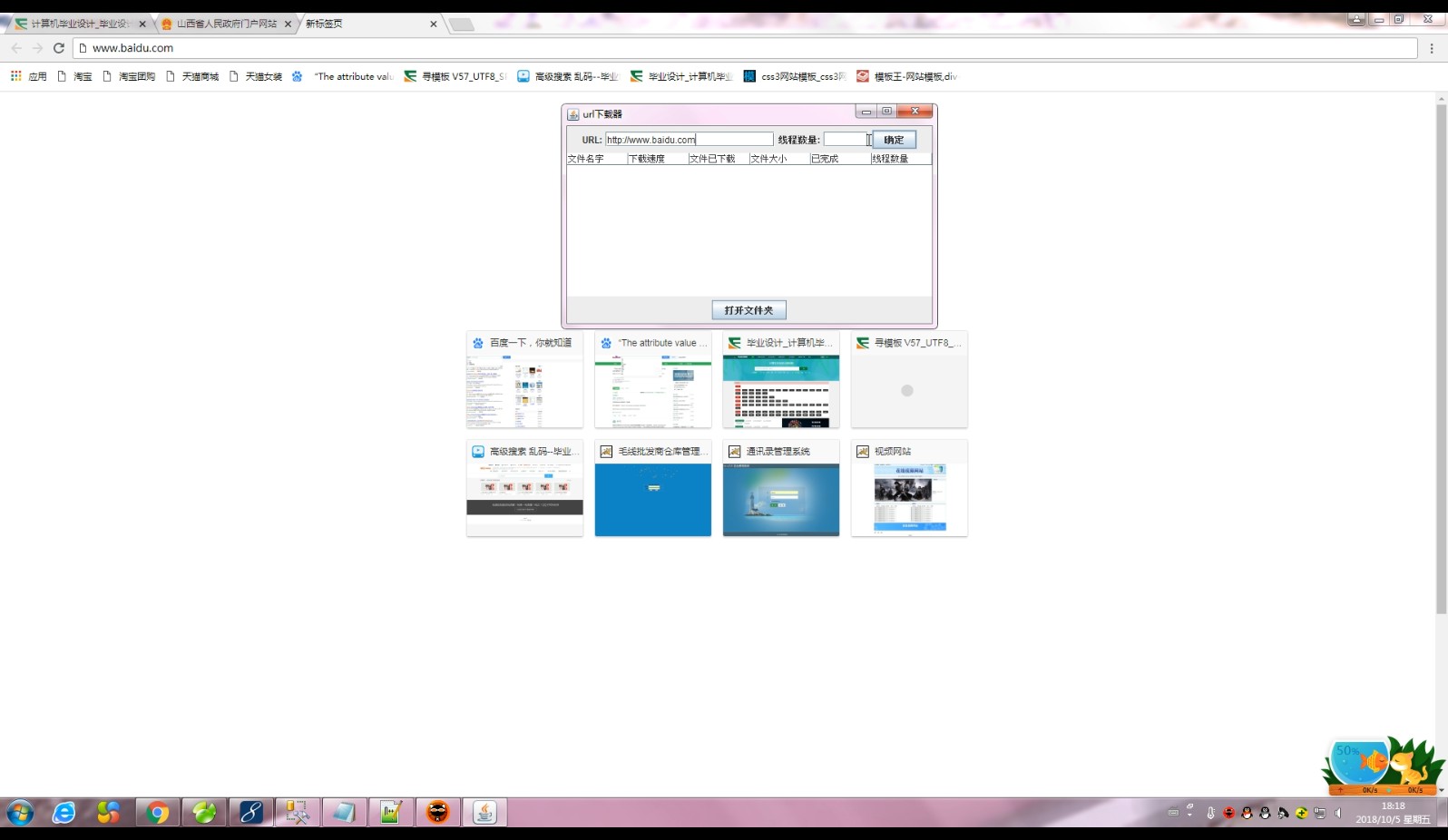Open the 淘宝 bookmark

pos(74,76)
